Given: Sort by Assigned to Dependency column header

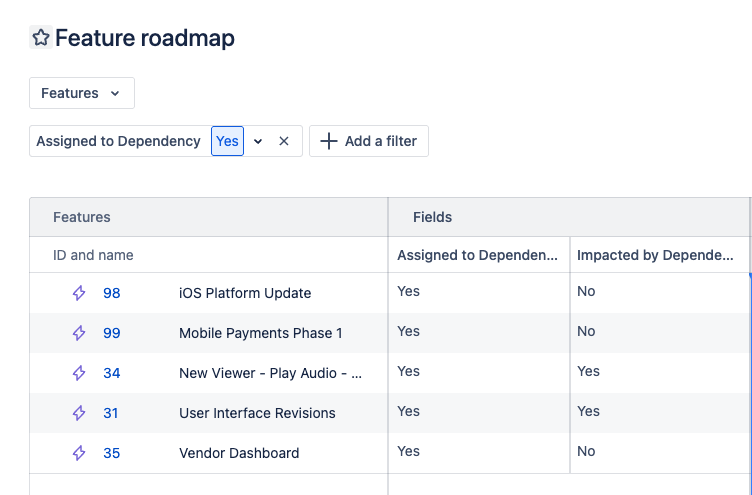Looking at the screenshot, I should 477,255.
